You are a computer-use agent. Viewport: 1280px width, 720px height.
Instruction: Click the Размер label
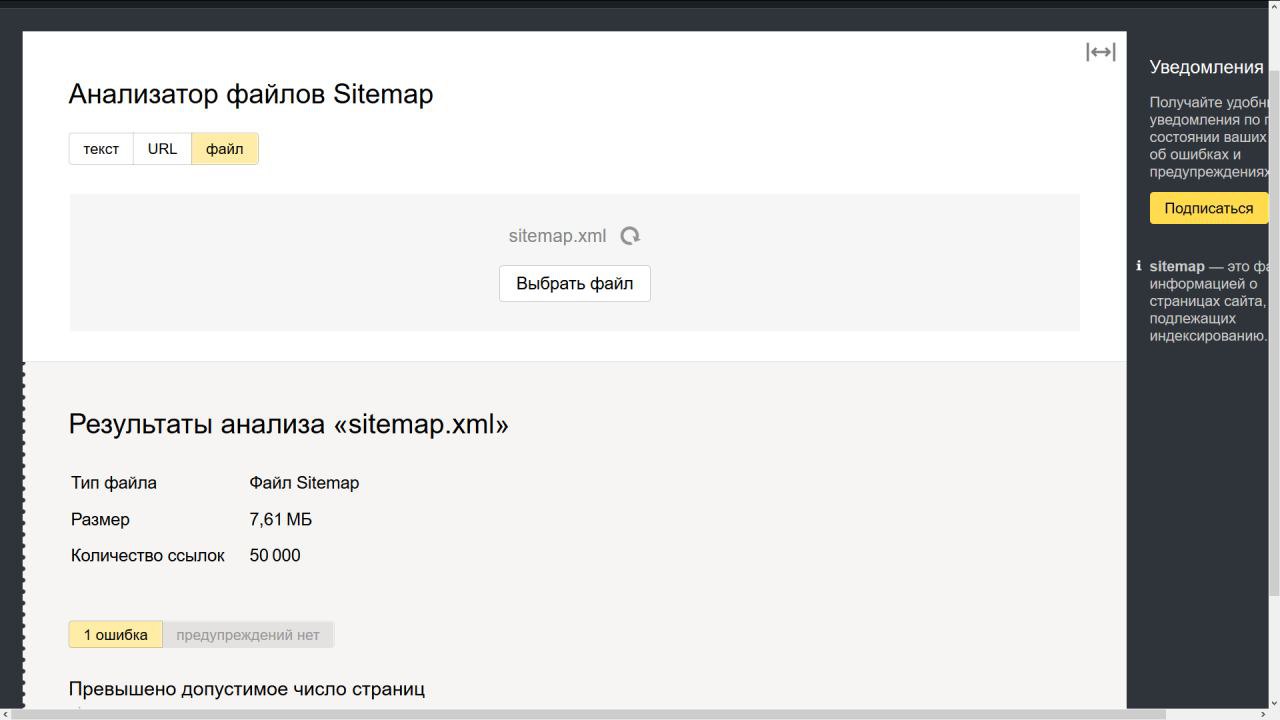coord(100,519)
